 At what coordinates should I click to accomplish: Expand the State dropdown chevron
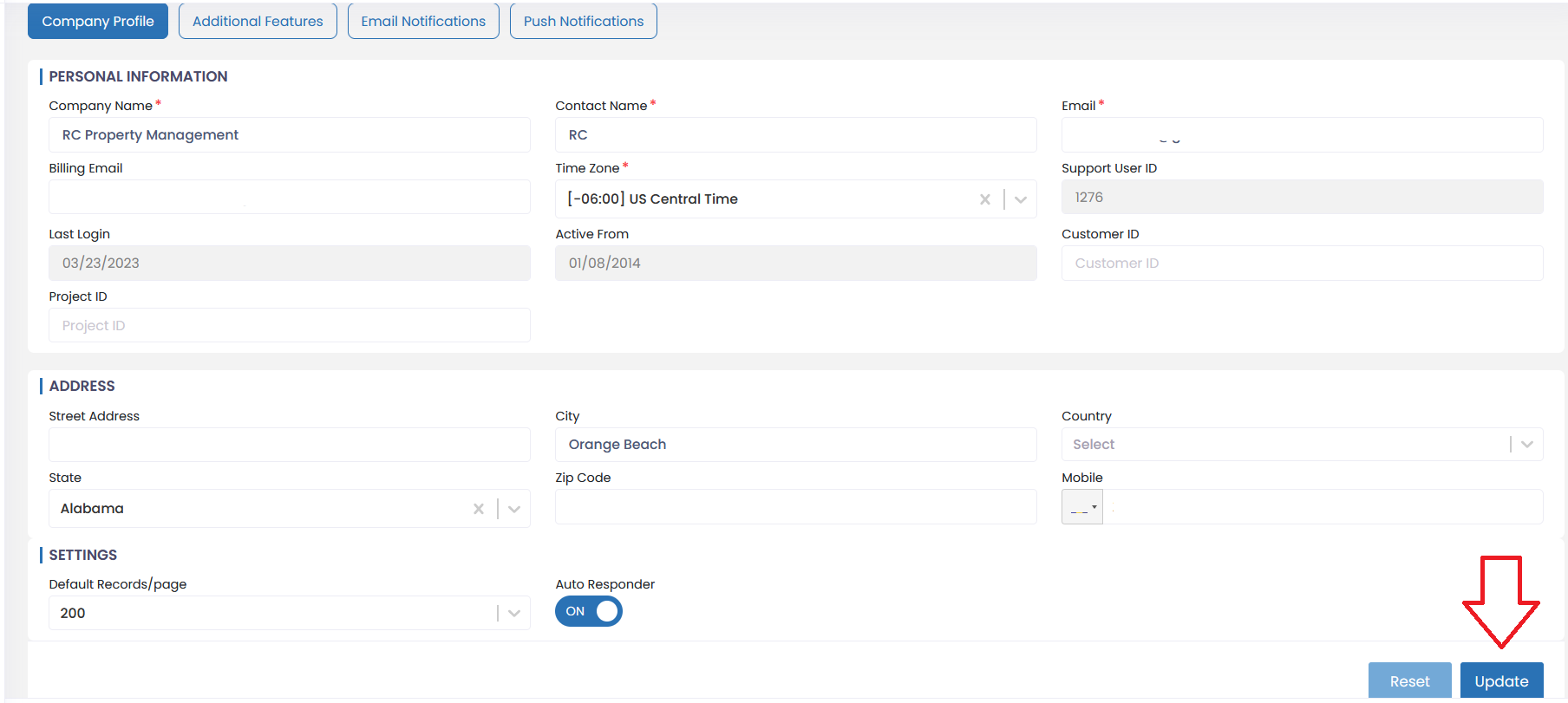[514, 509]
